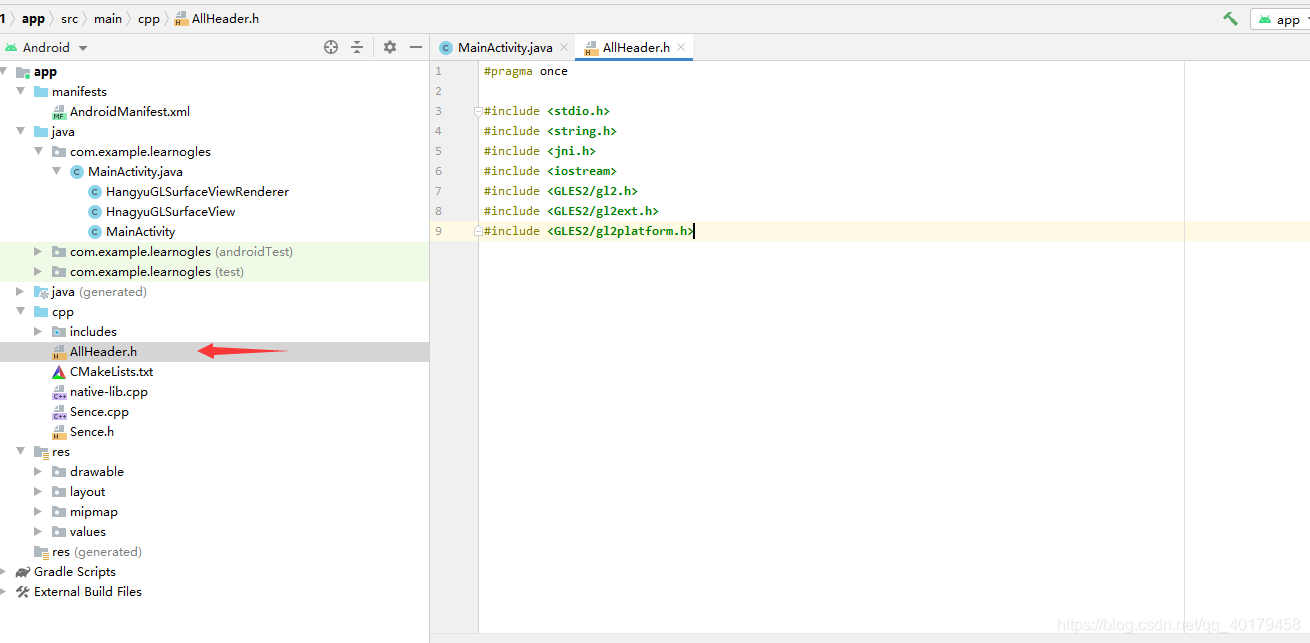Click the HangyuGLSurfaceViewRenderer class icon
The width and height of the screenshot is (1310, 643).
(95, 191)
